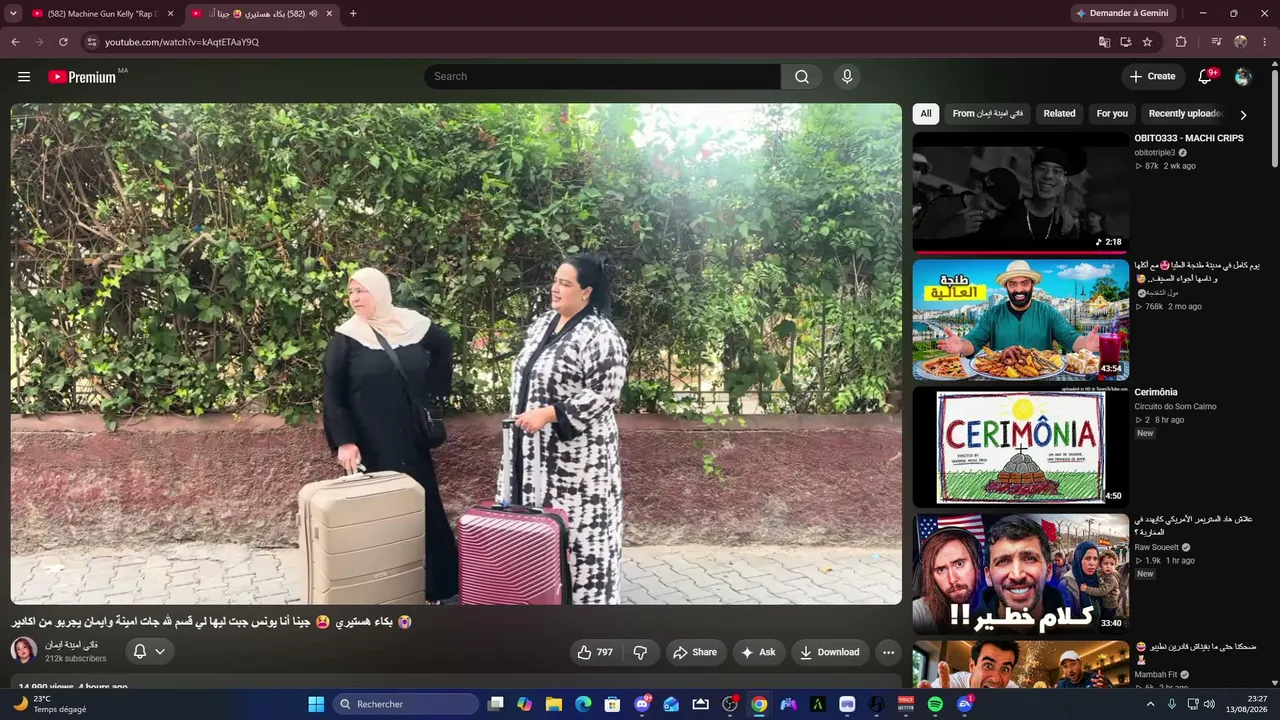Bookmark this page with the star
Screen dimensions: 1280x720
1147,42
